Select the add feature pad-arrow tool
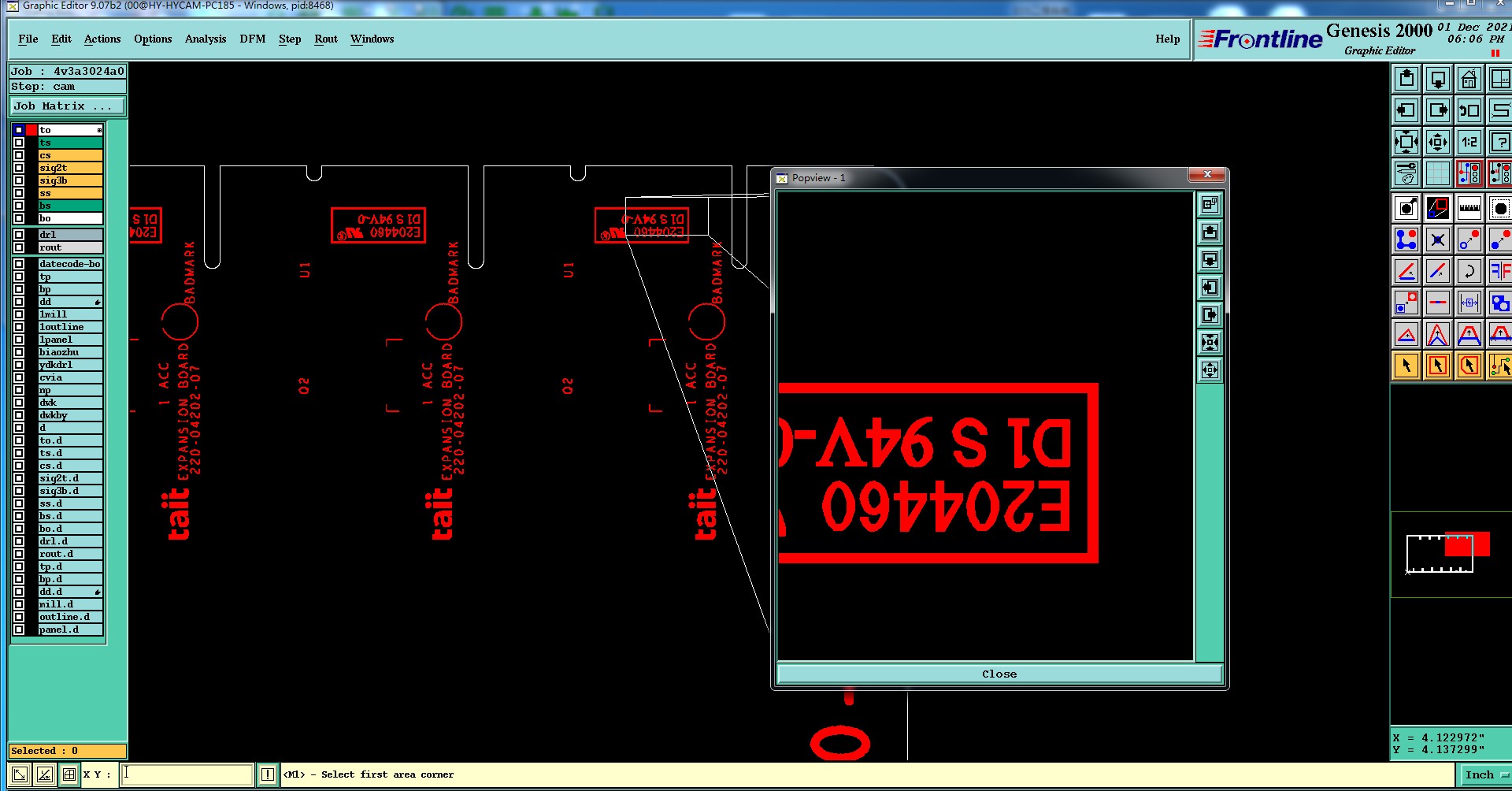This screenshot has height=791, width=1512. point(1406,208)
